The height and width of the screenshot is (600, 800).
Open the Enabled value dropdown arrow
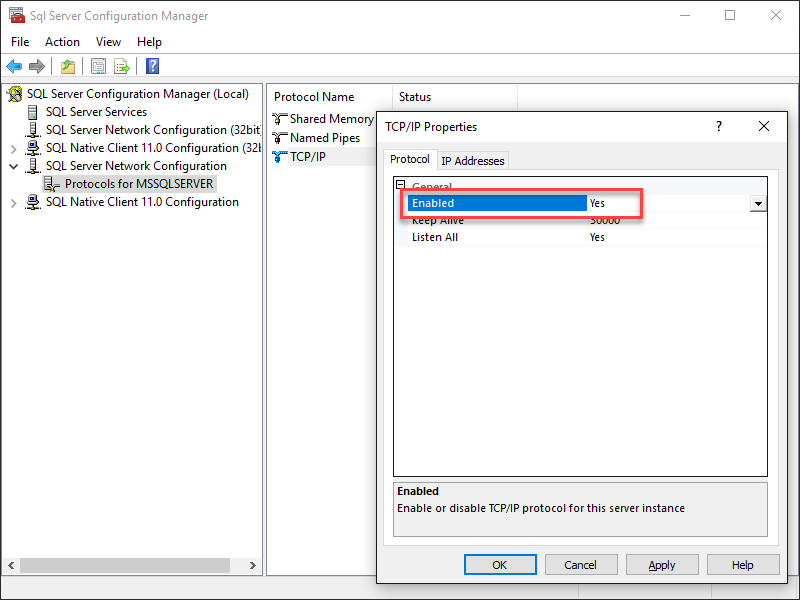758,204
